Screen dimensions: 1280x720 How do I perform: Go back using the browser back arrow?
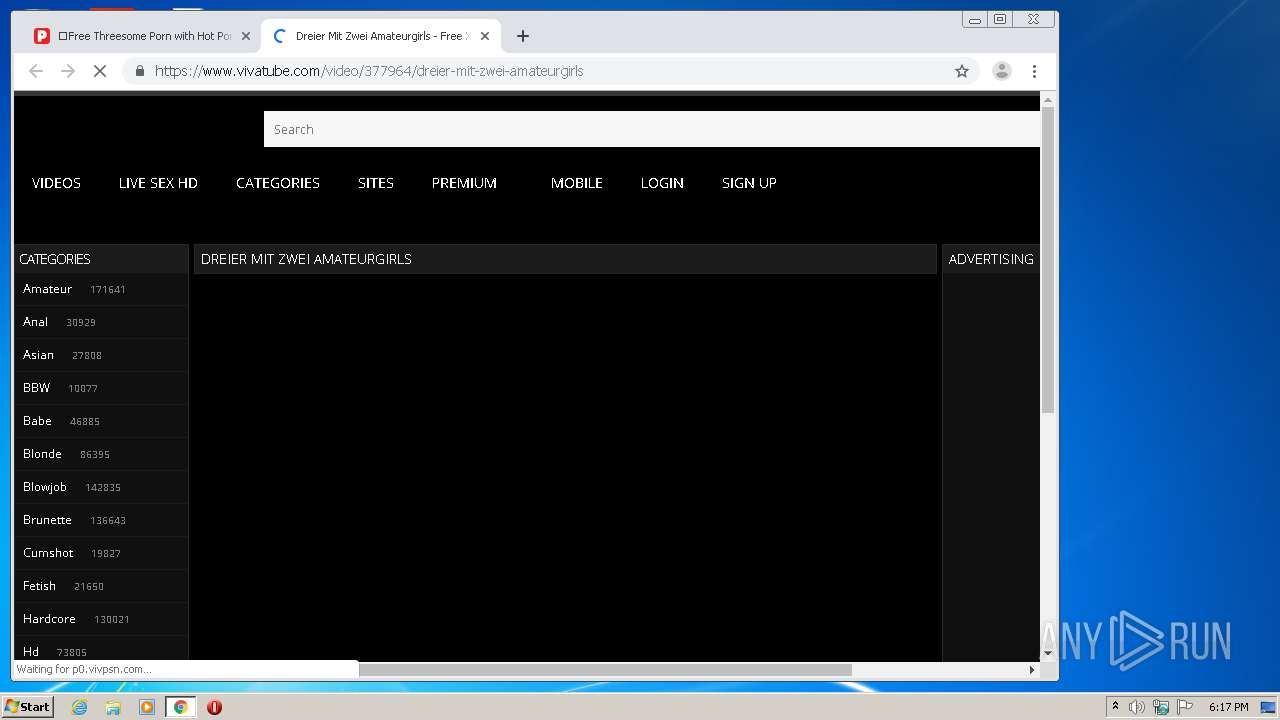tap(36, 71)
